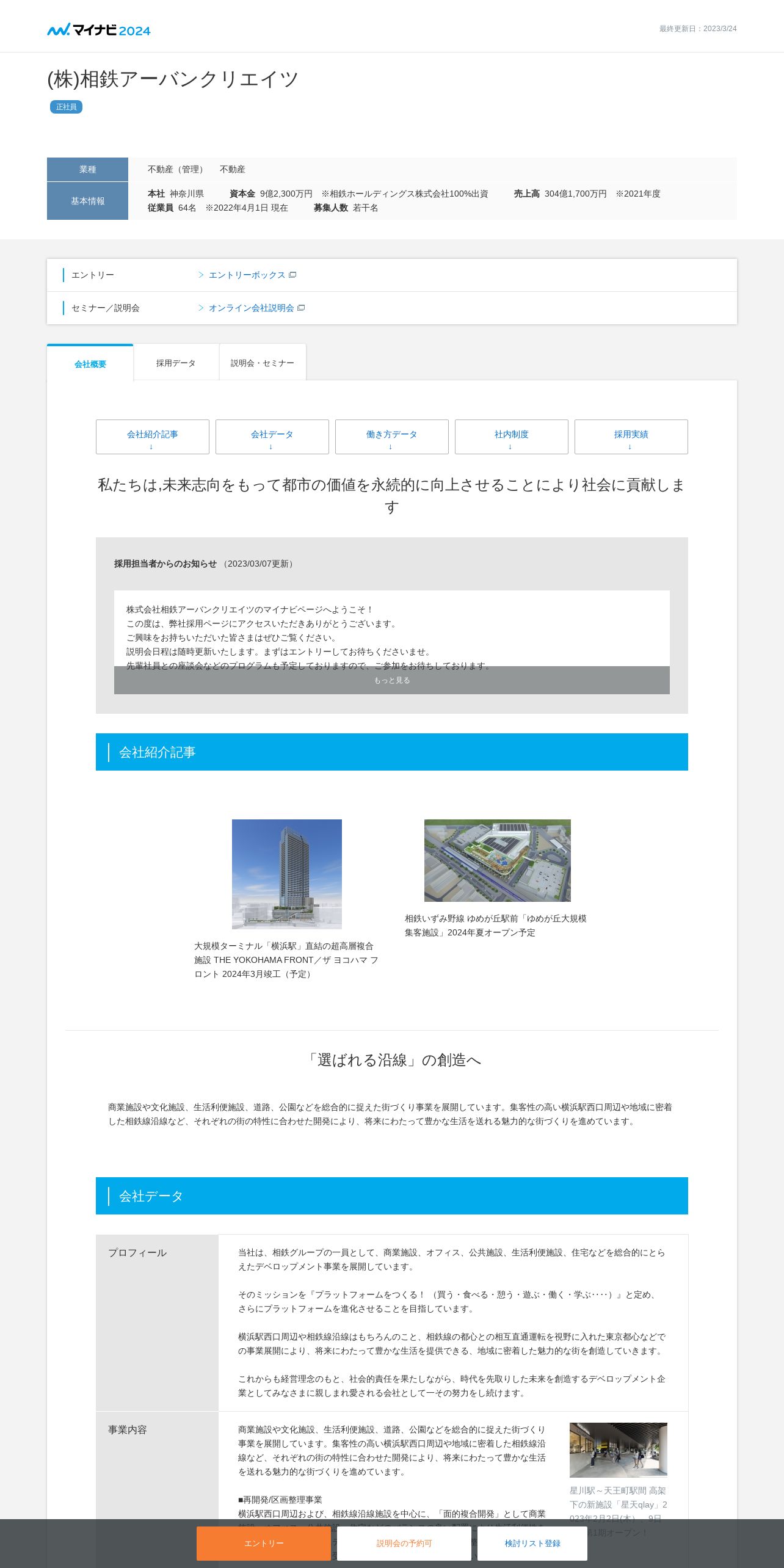Screen dimensions: 784x1568
Task: Click the 最終更新日:2023/3/24 text
Action: 698,29
